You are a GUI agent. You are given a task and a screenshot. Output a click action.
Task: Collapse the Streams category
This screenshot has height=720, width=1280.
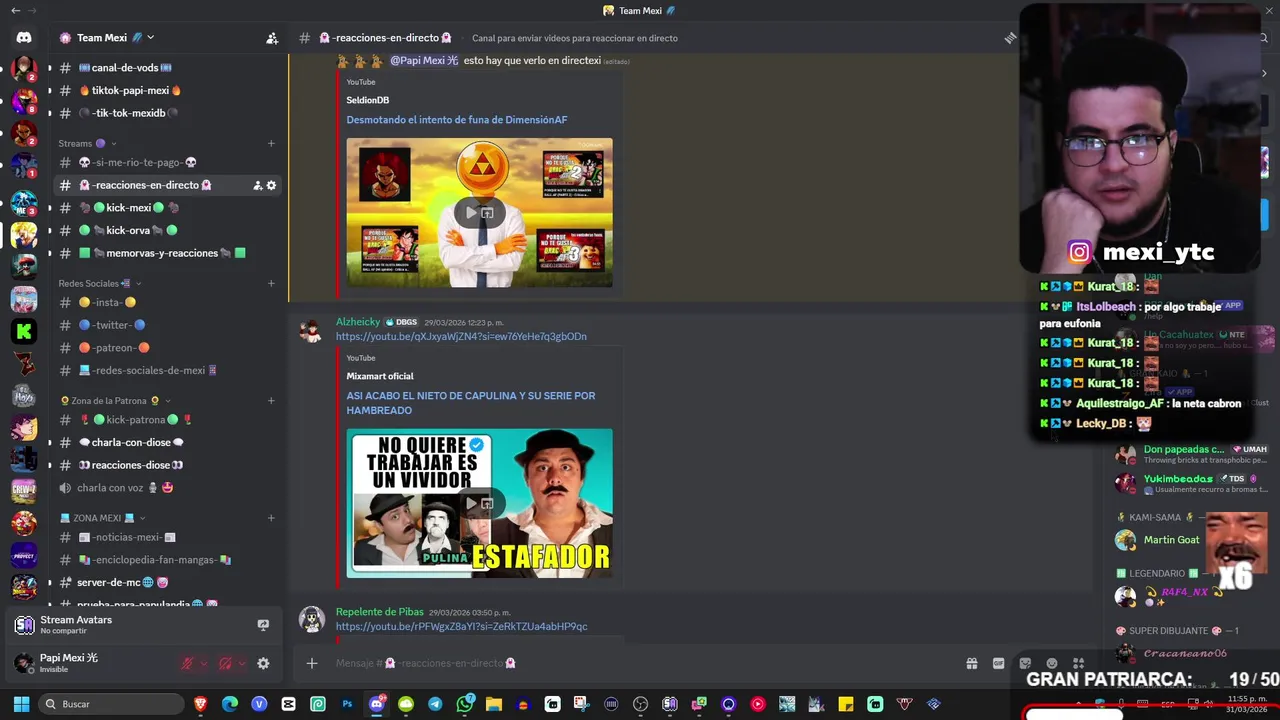point(88,143)
